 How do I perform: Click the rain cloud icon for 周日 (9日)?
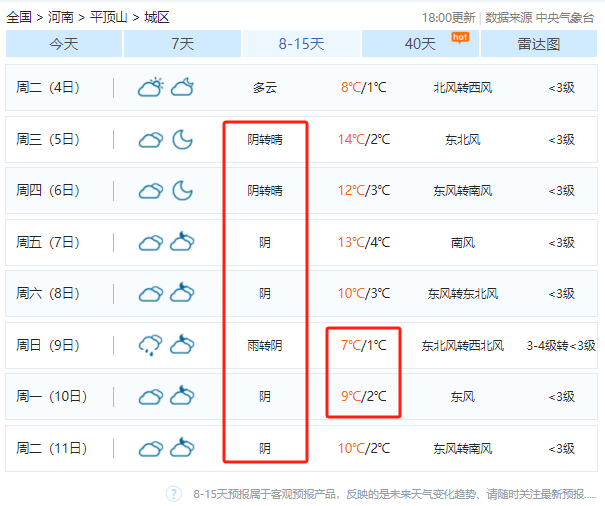[151, 345]
